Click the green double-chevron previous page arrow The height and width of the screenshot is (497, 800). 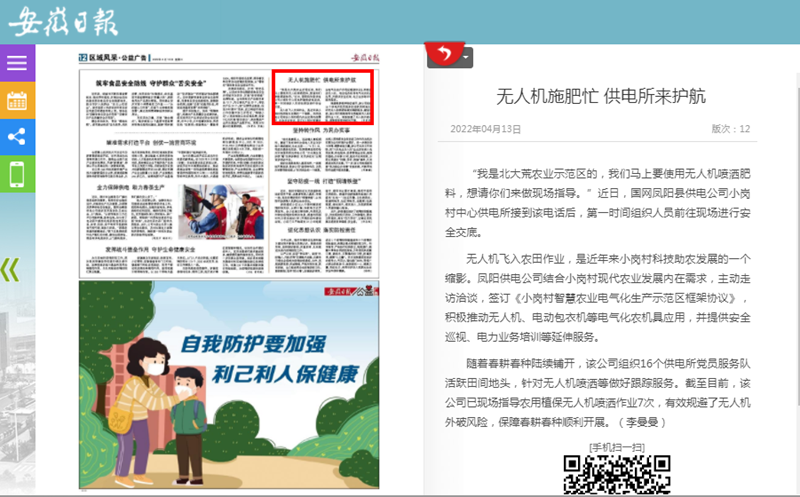click(10, 270)
